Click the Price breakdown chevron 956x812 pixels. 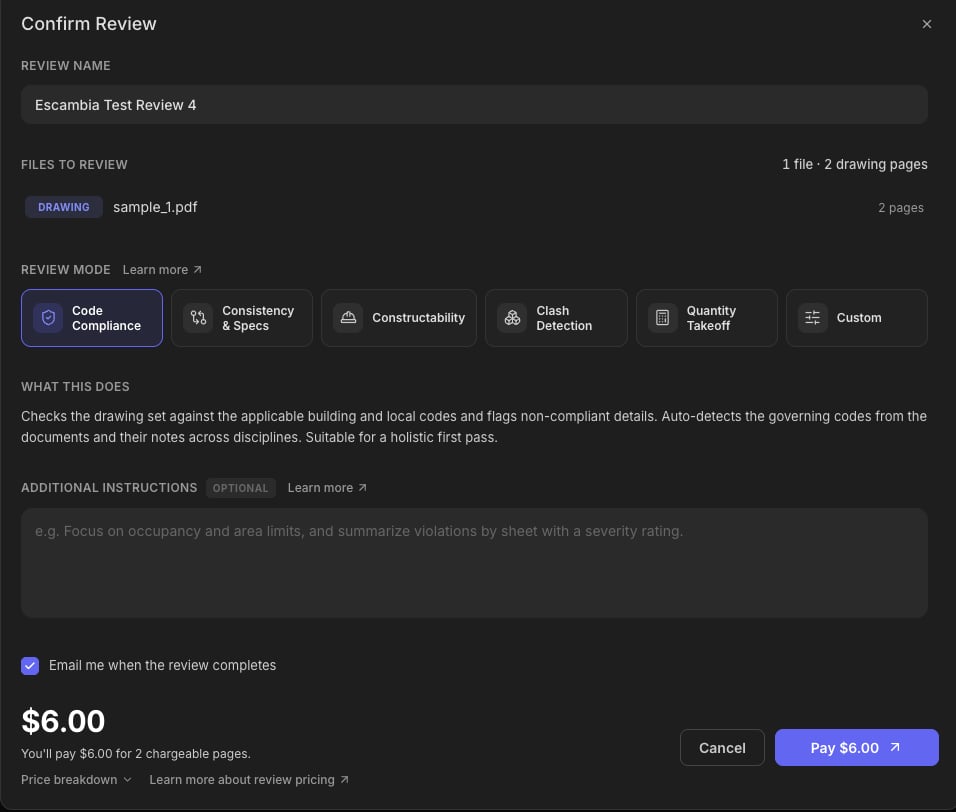click(x=127, y=780)
